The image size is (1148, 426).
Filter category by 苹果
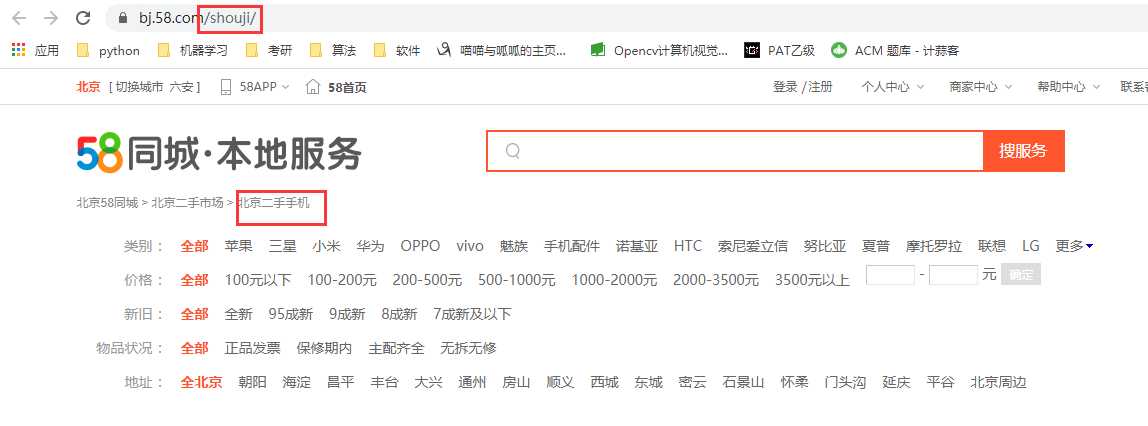pyautogui.click(x=239, y=246)
